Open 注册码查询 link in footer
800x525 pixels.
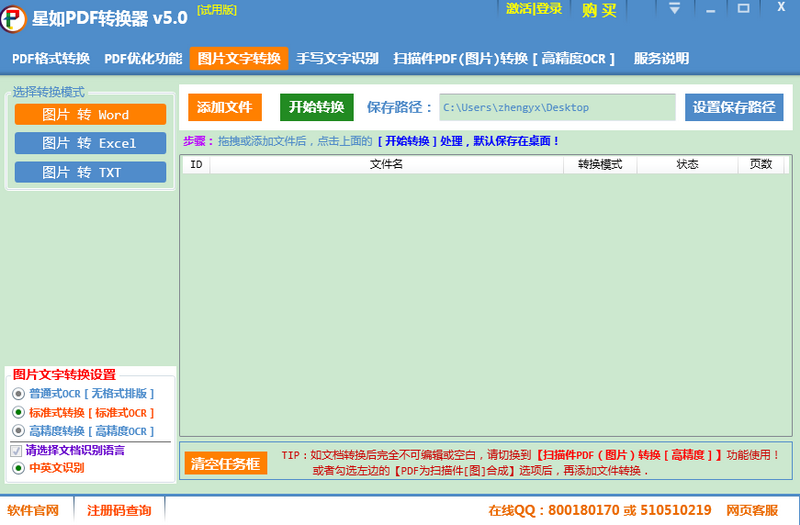tap(119, 510)
